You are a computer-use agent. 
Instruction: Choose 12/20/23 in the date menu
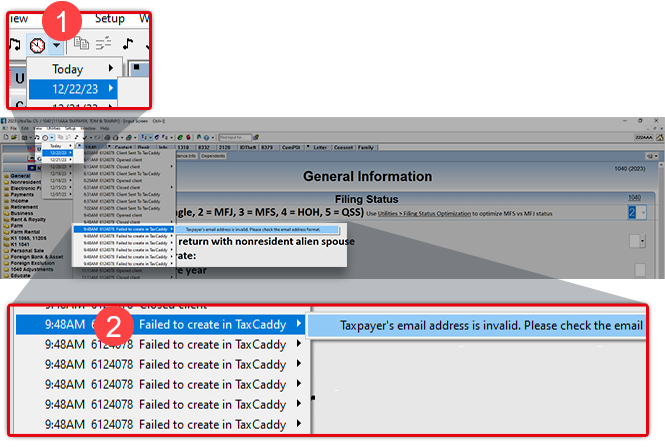(58, 167)
